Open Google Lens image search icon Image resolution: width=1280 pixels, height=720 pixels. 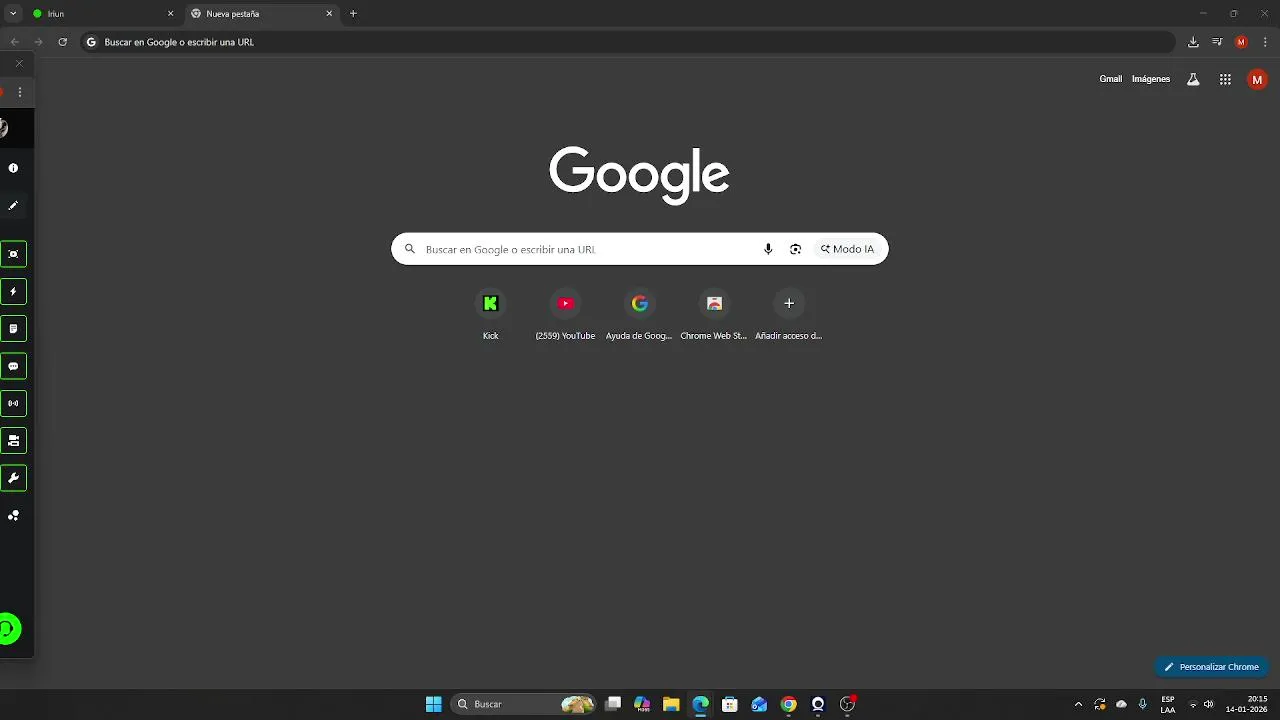[795, 249]
